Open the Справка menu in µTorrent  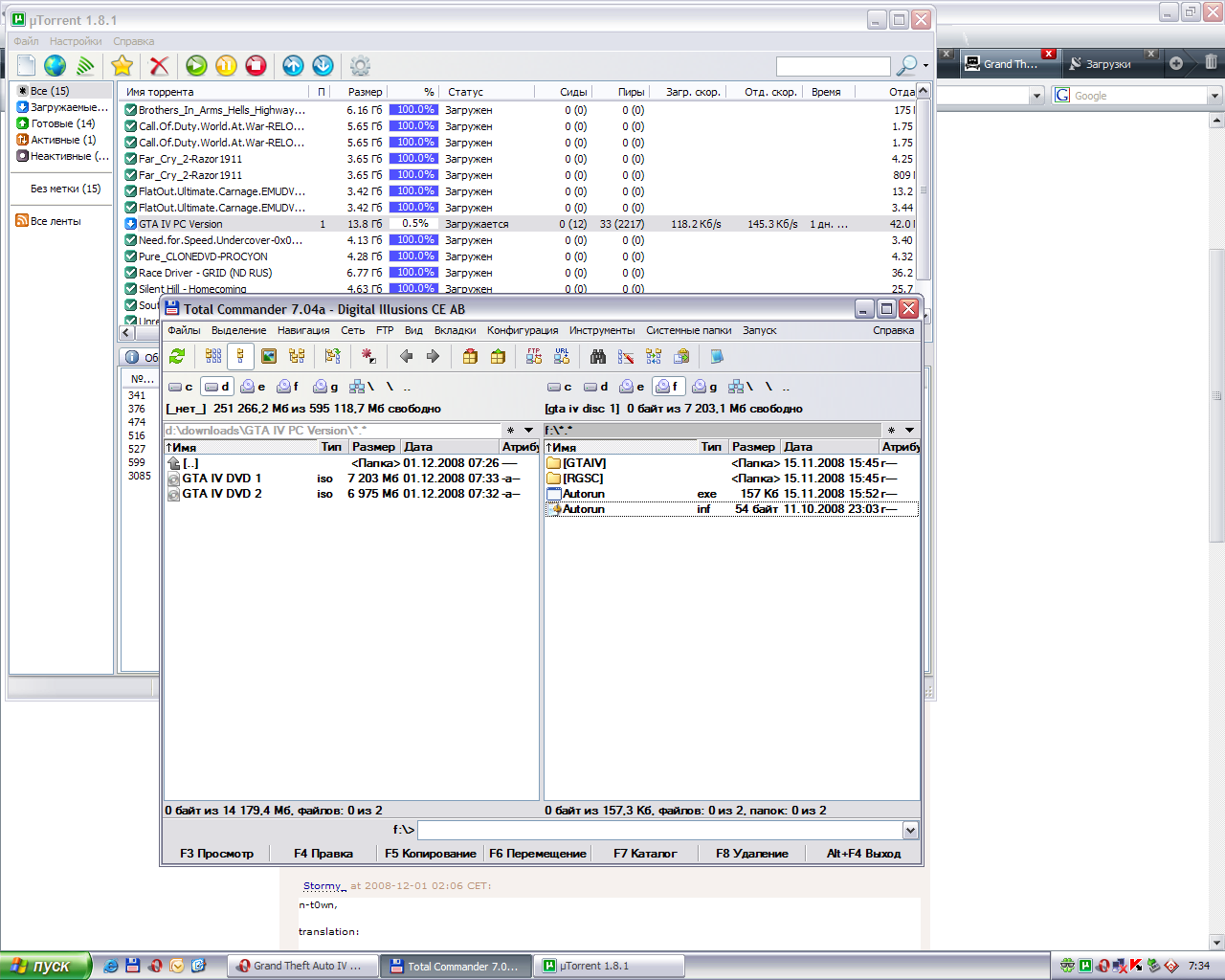(x=133, y=41)
